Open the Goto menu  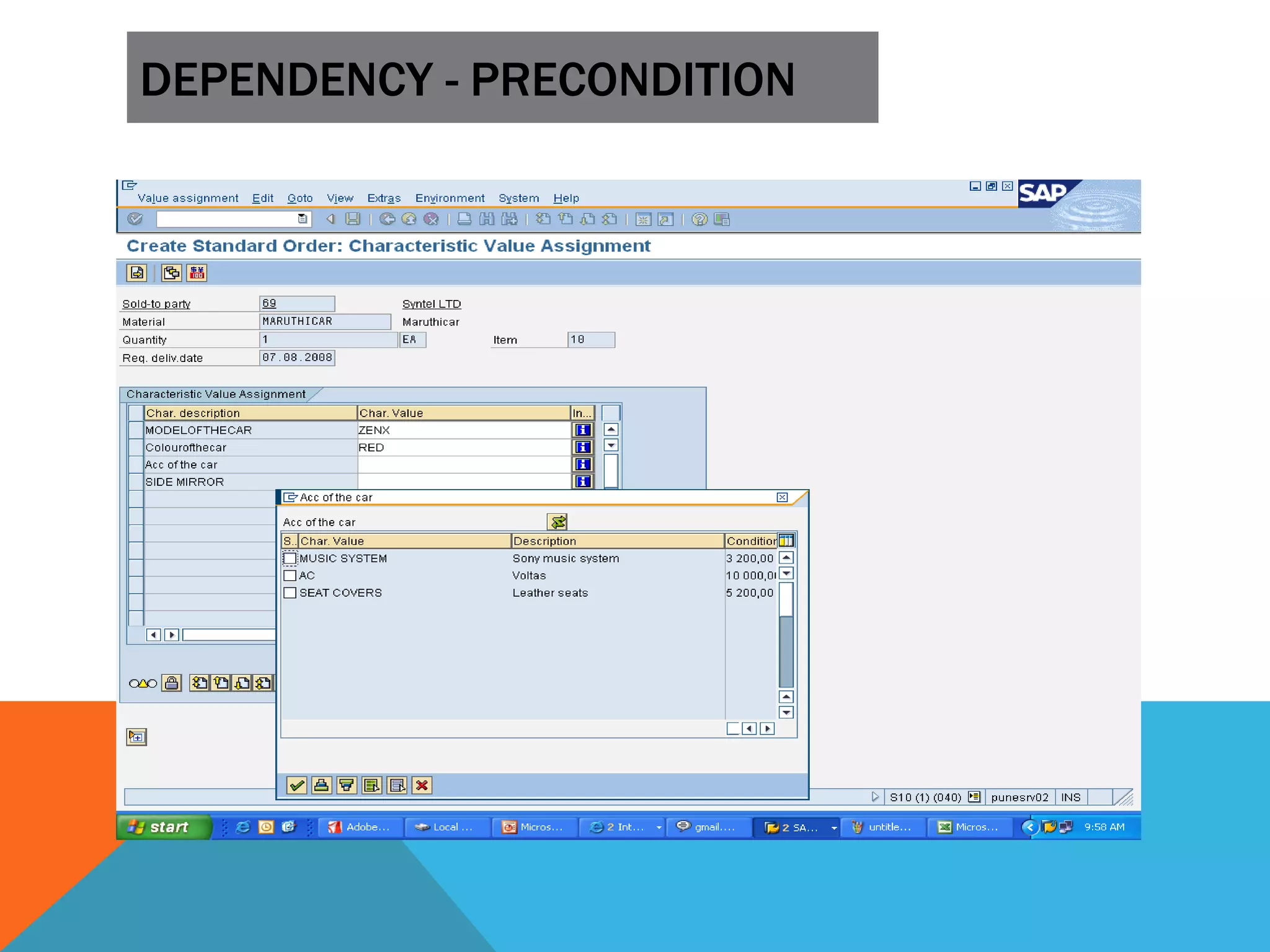point(300,198)
